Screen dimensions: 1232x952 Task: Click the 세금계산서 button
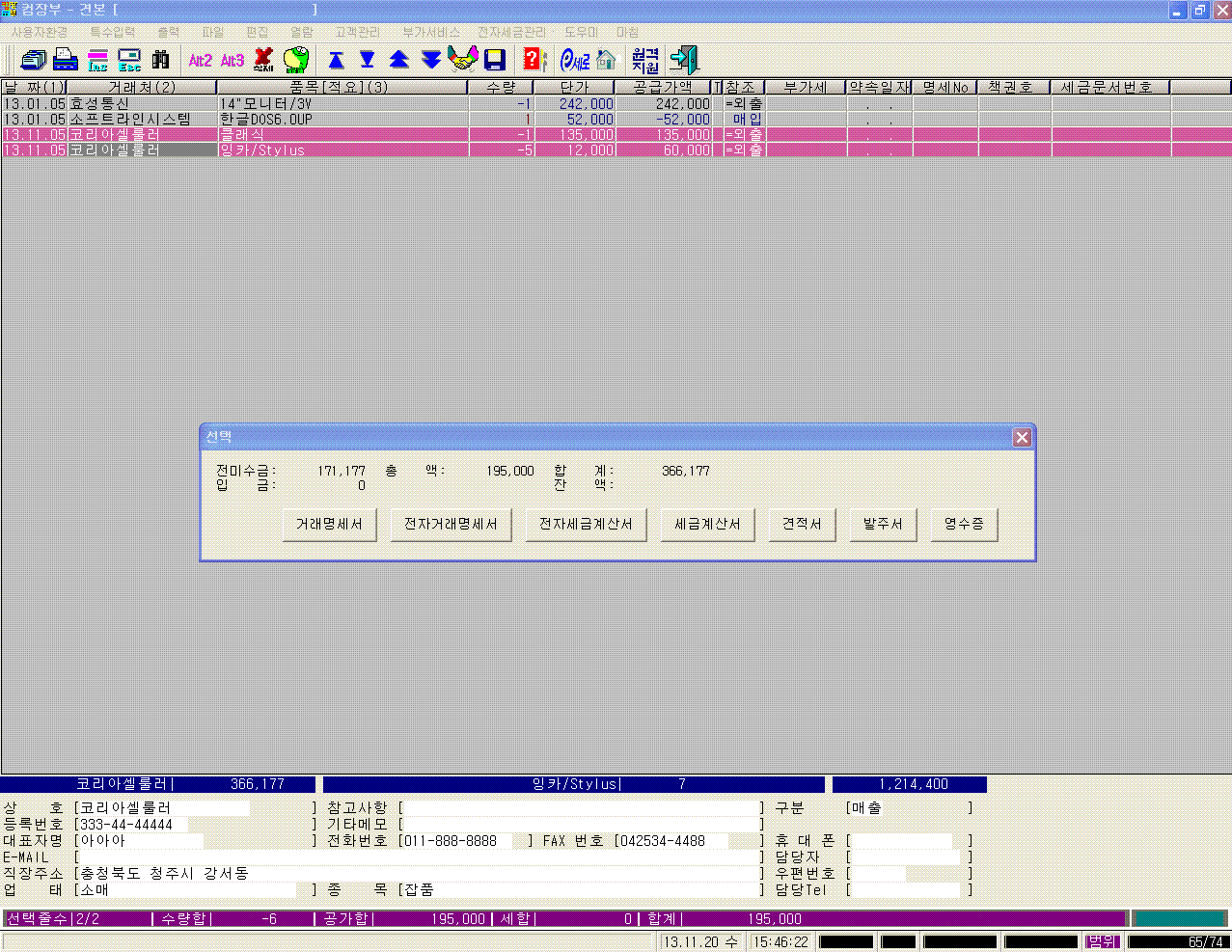tap(707, 524)
